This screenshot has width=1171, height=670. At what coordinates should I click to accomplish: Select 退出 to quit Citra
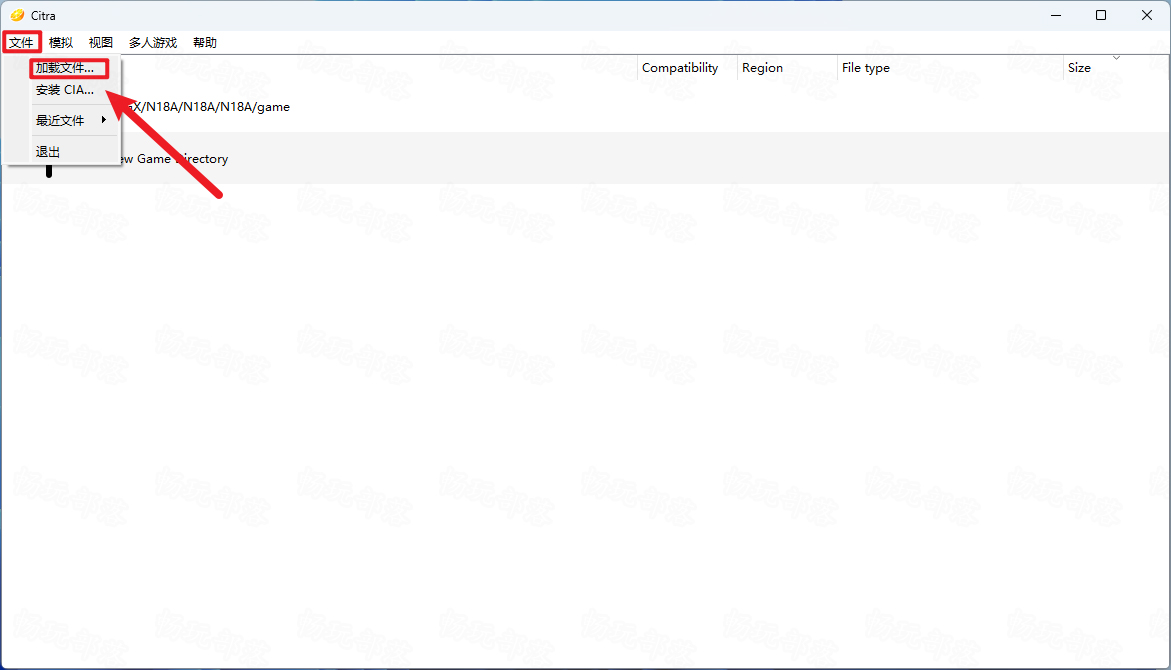(48, 152)
